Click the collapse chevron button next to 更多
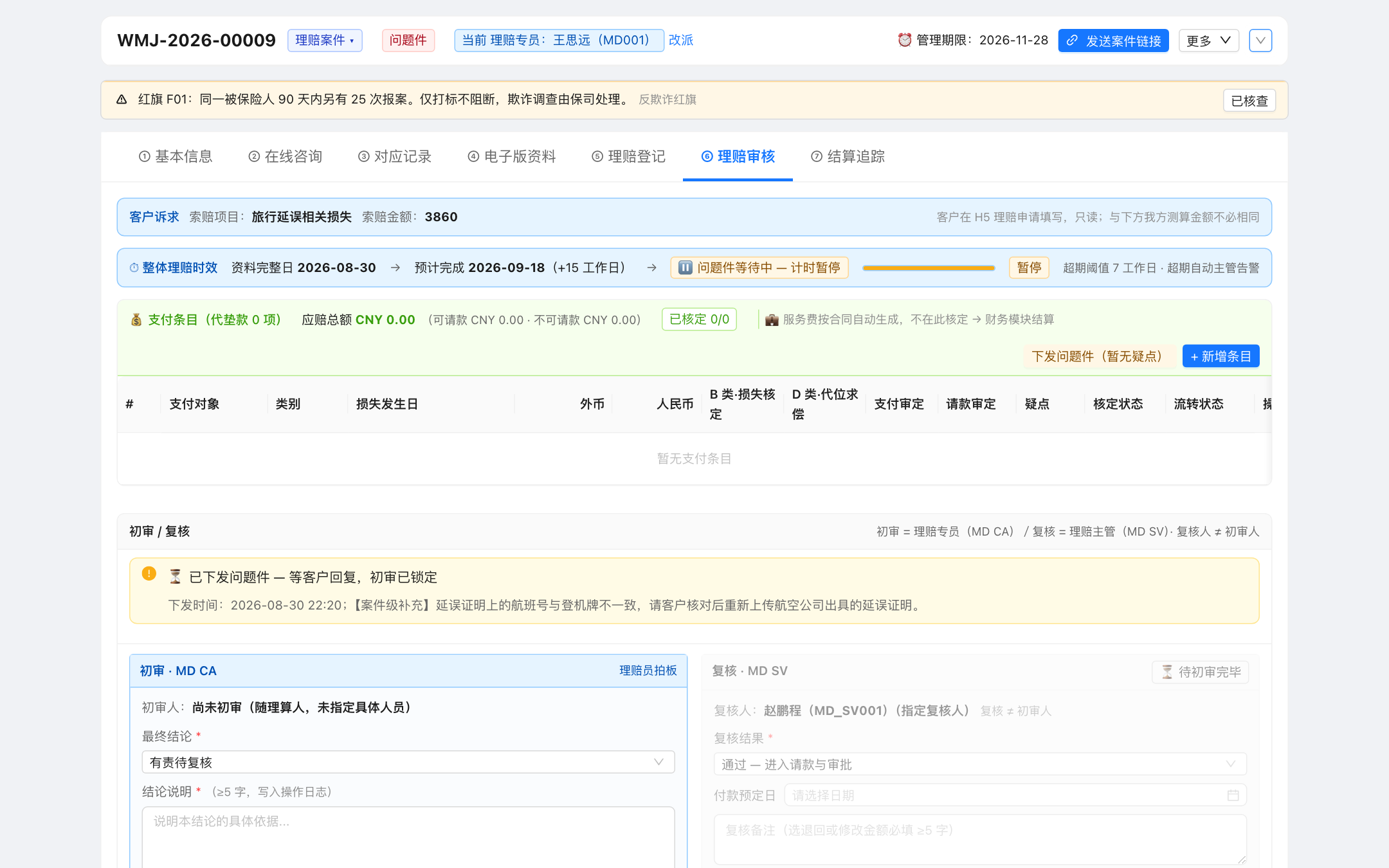Screen dimensions: 1389x868 1260,41
